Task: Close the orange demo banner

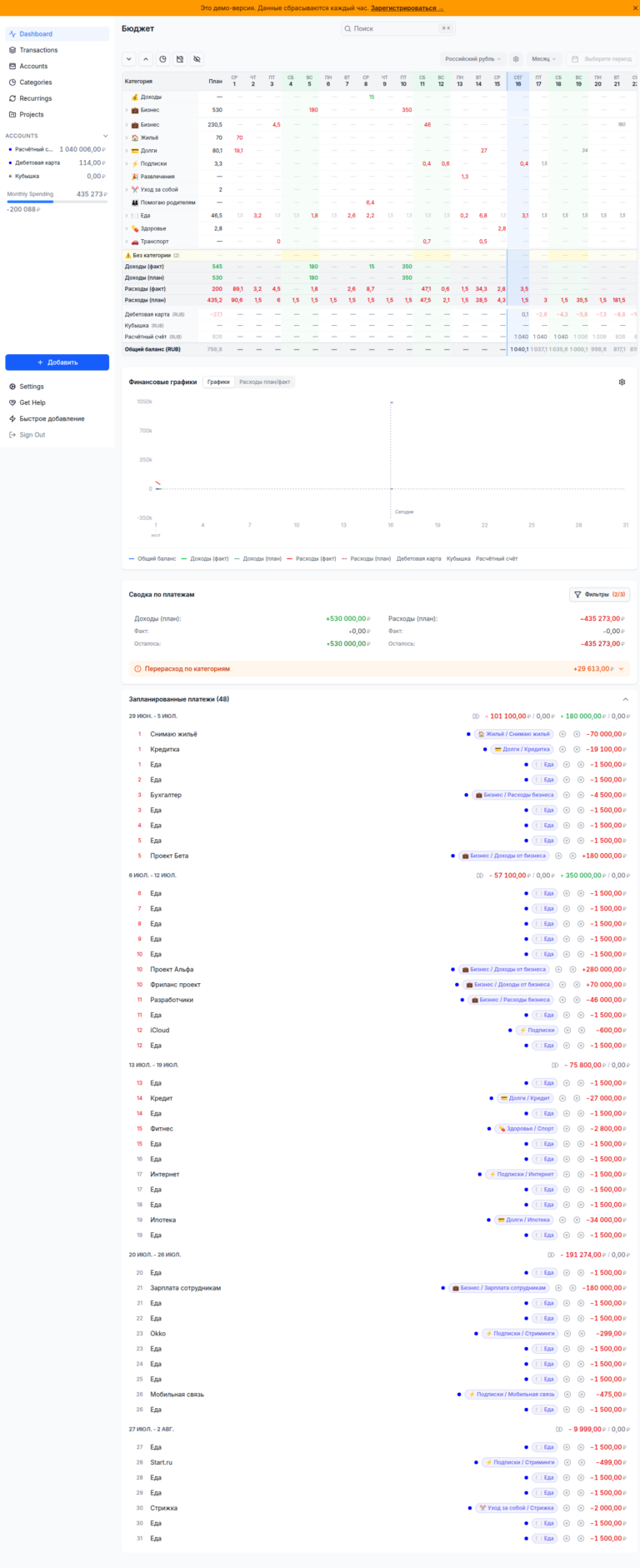Action: 636,7
